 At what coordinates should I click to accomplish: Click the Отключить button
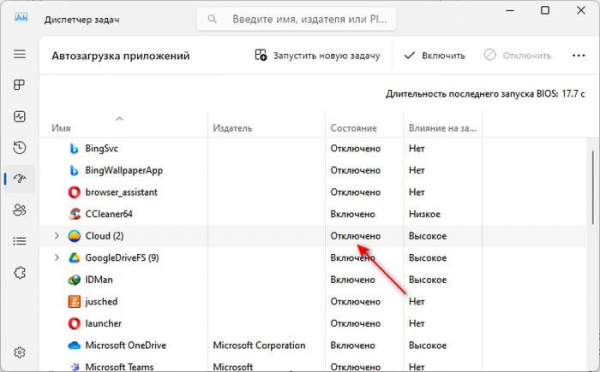point(517,55)
